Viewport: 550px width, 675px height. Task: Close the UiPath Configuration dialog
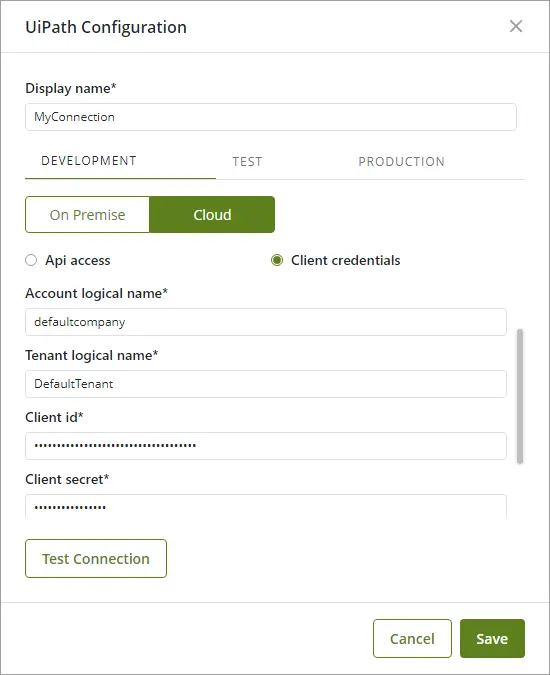click(516, 26)
